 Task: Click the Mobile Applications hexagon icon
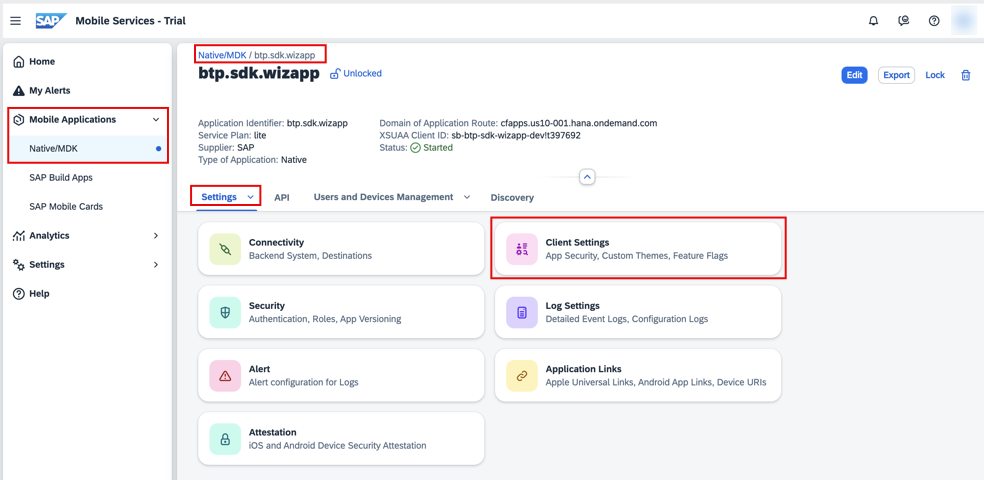coord(19,119)
